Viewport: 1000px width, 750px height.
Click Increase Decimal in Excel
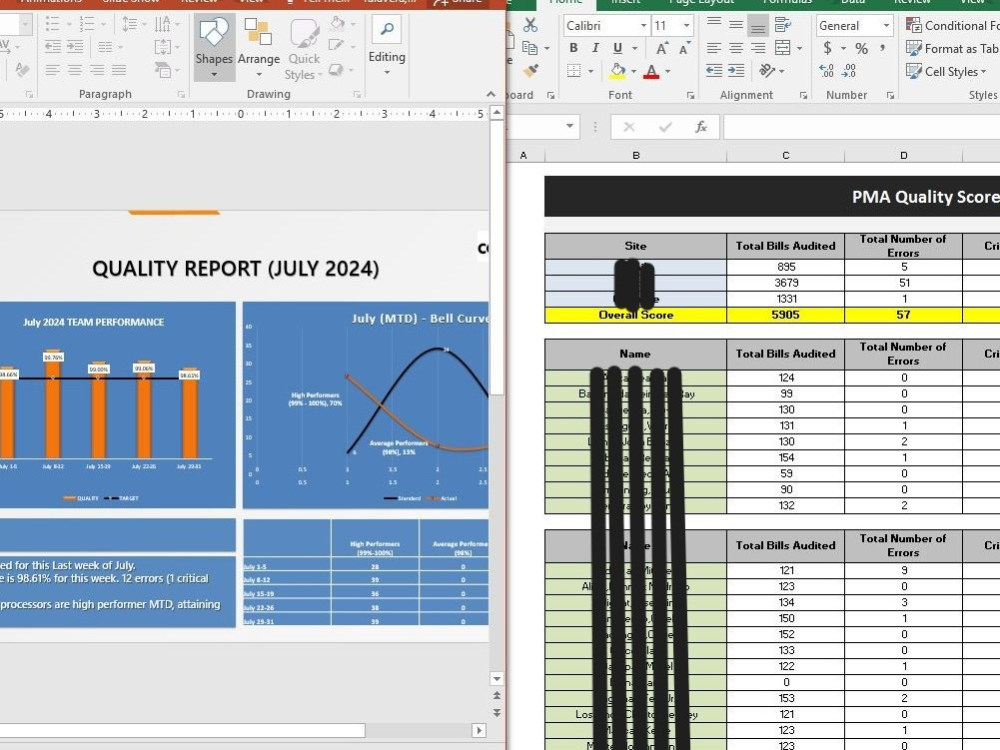[827, 71]
